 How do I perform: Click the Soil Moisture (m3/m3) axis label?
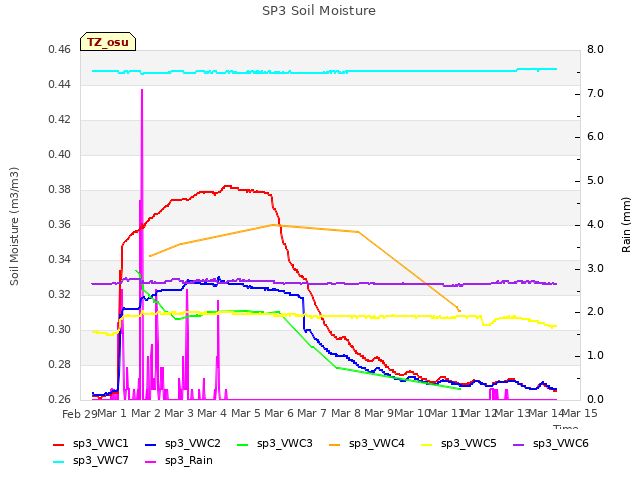[14, 226]
